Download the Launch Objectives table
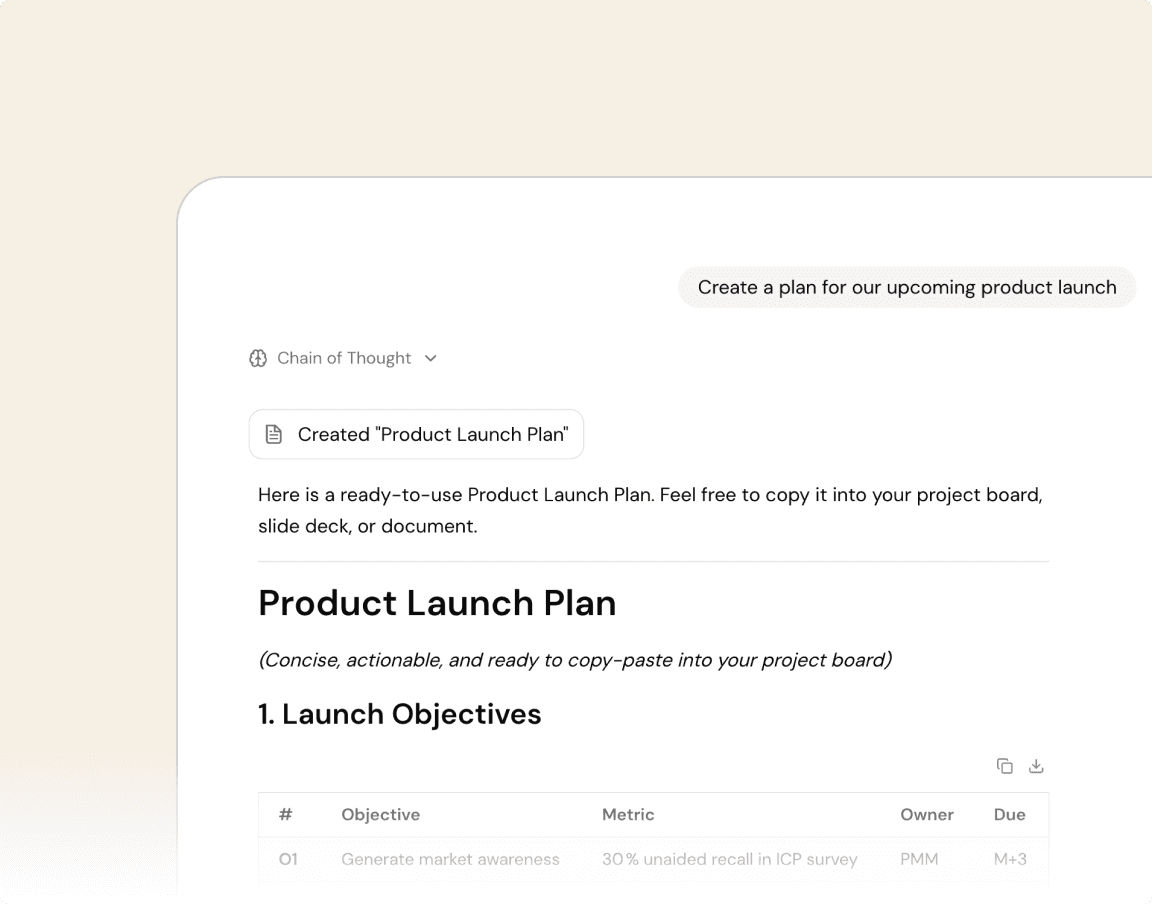The width and height of the screenshot is (1152, 904). [x=1036, y=766]
